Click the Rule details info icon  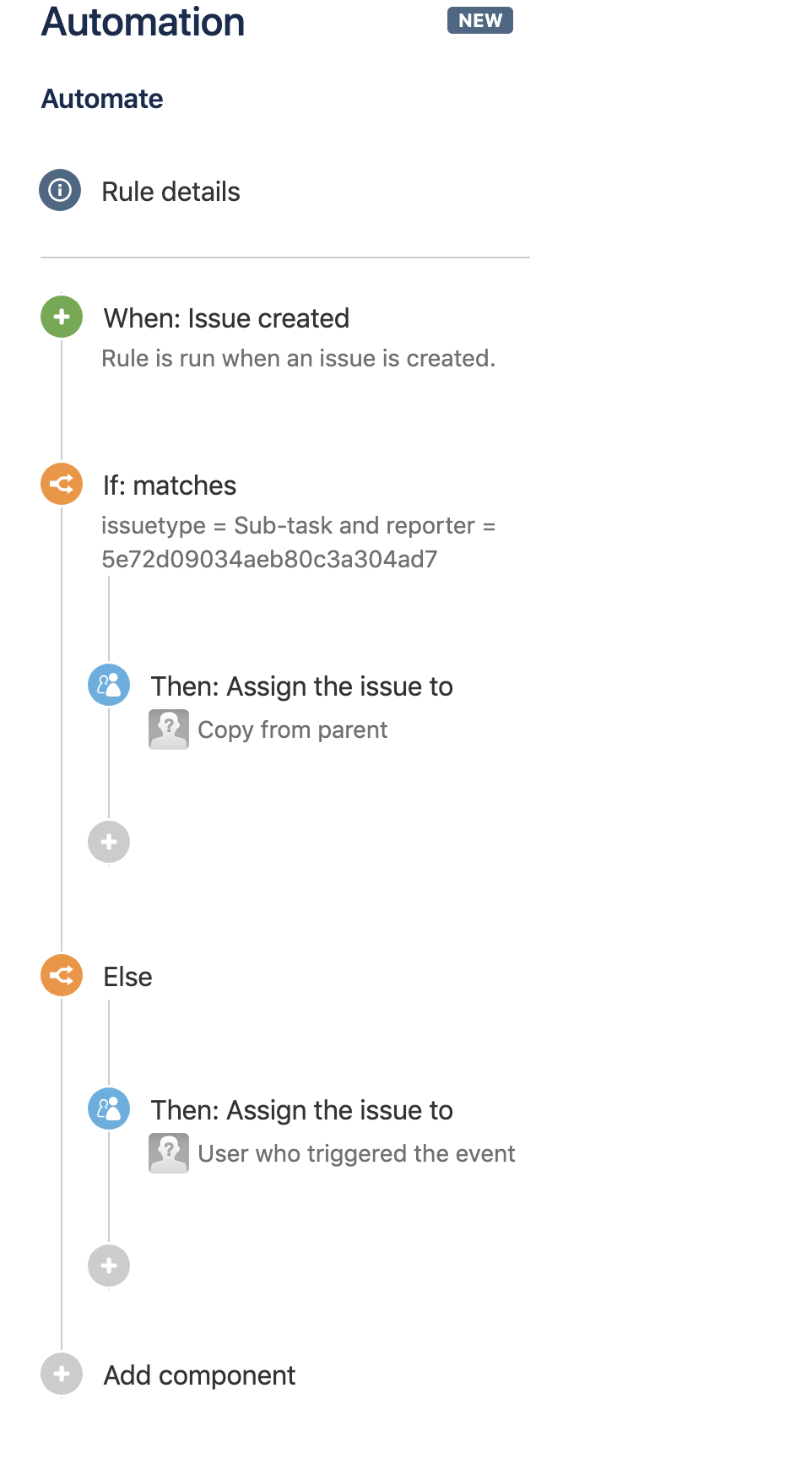[x=60, y=190]
